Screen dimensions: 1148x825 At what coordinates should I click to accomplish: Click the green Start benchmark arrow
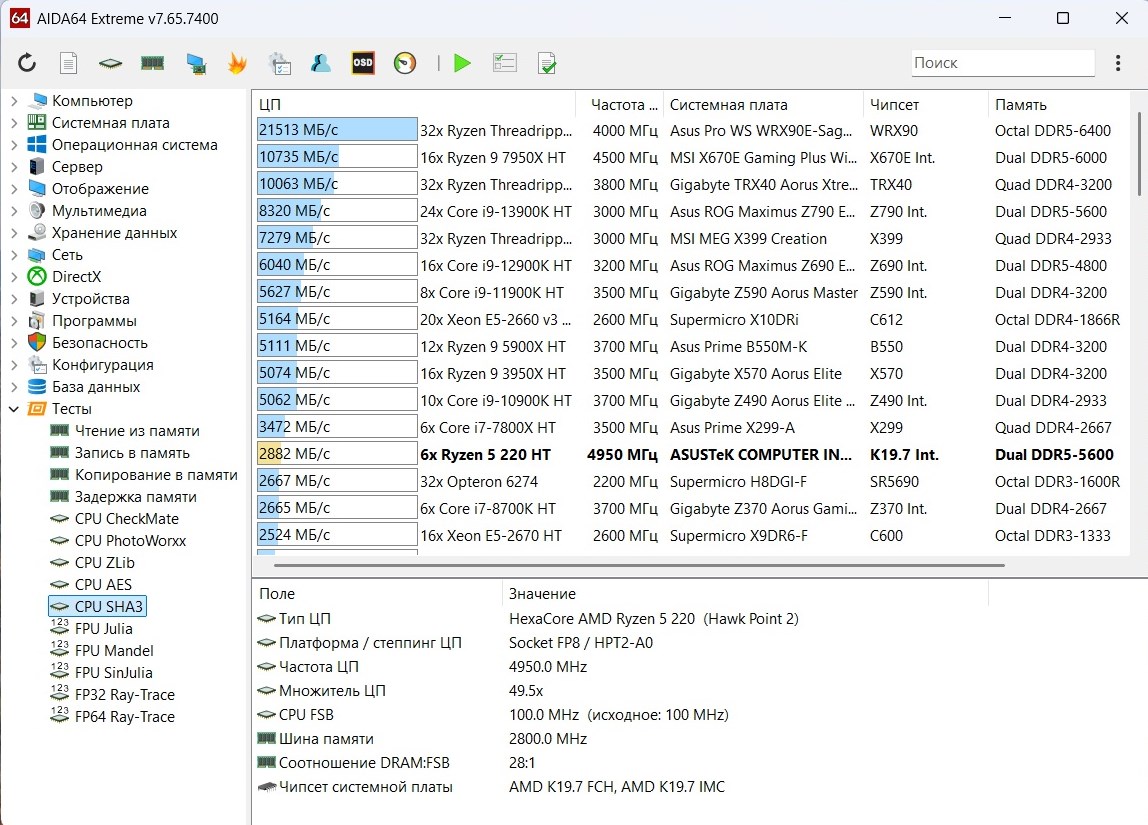tap(462, 63)
